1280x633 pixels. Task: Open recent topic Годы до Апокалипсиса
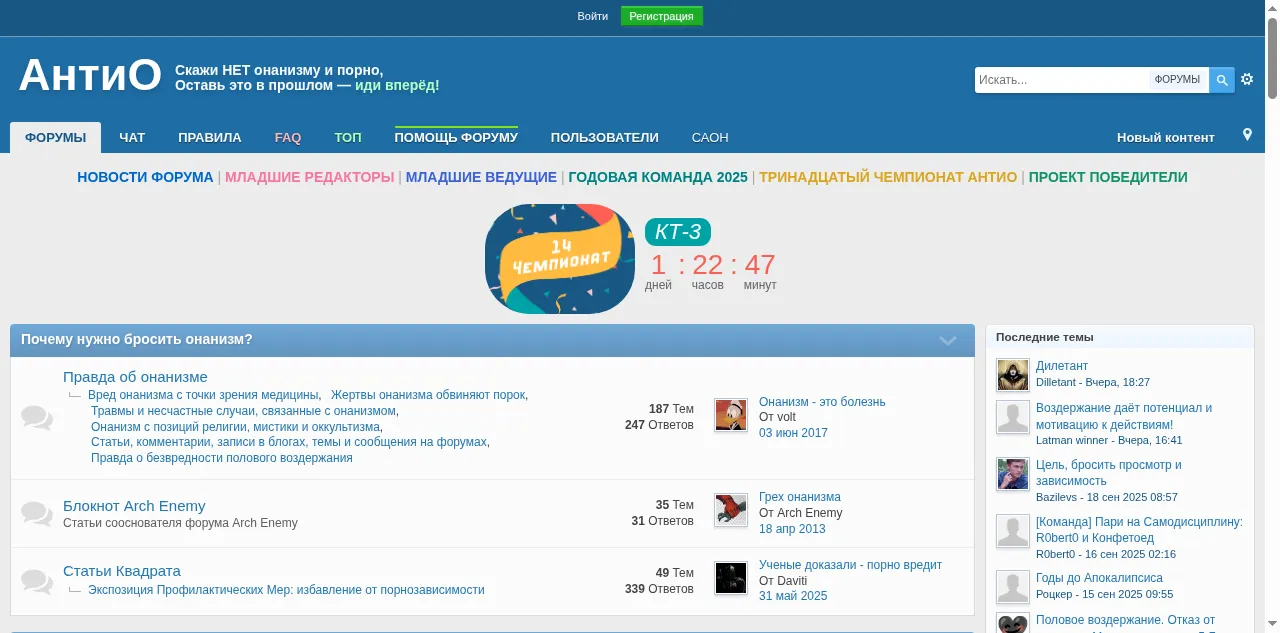click(x=1099, y=578)
